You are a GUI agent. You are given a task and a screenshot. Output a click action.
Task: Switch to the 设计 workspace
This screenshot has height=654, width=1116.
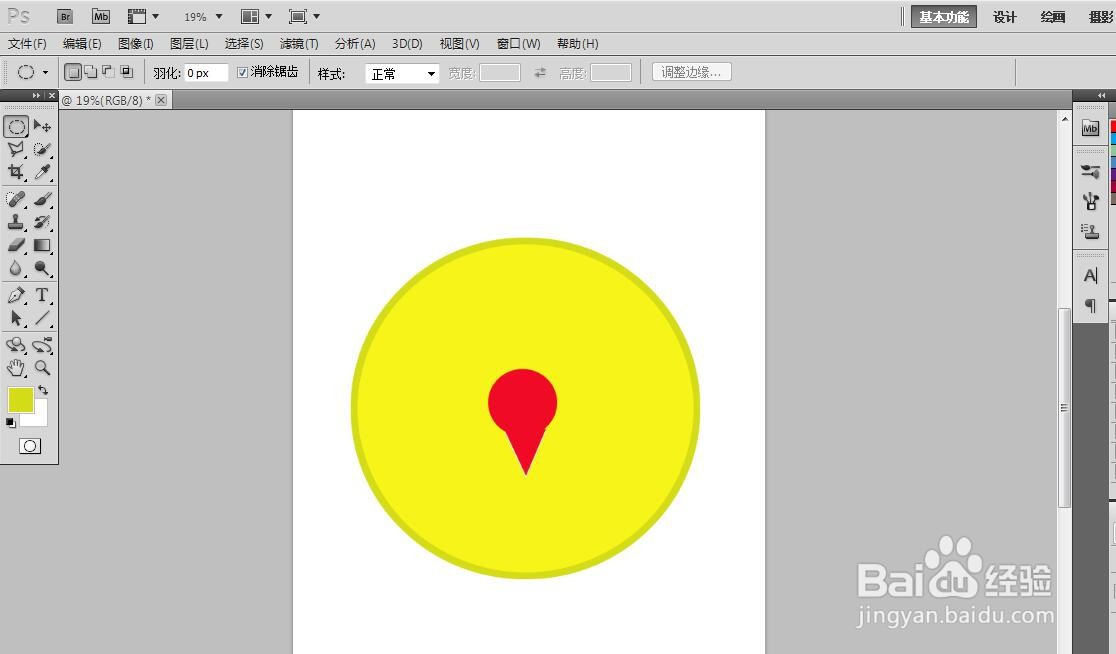1004,17
